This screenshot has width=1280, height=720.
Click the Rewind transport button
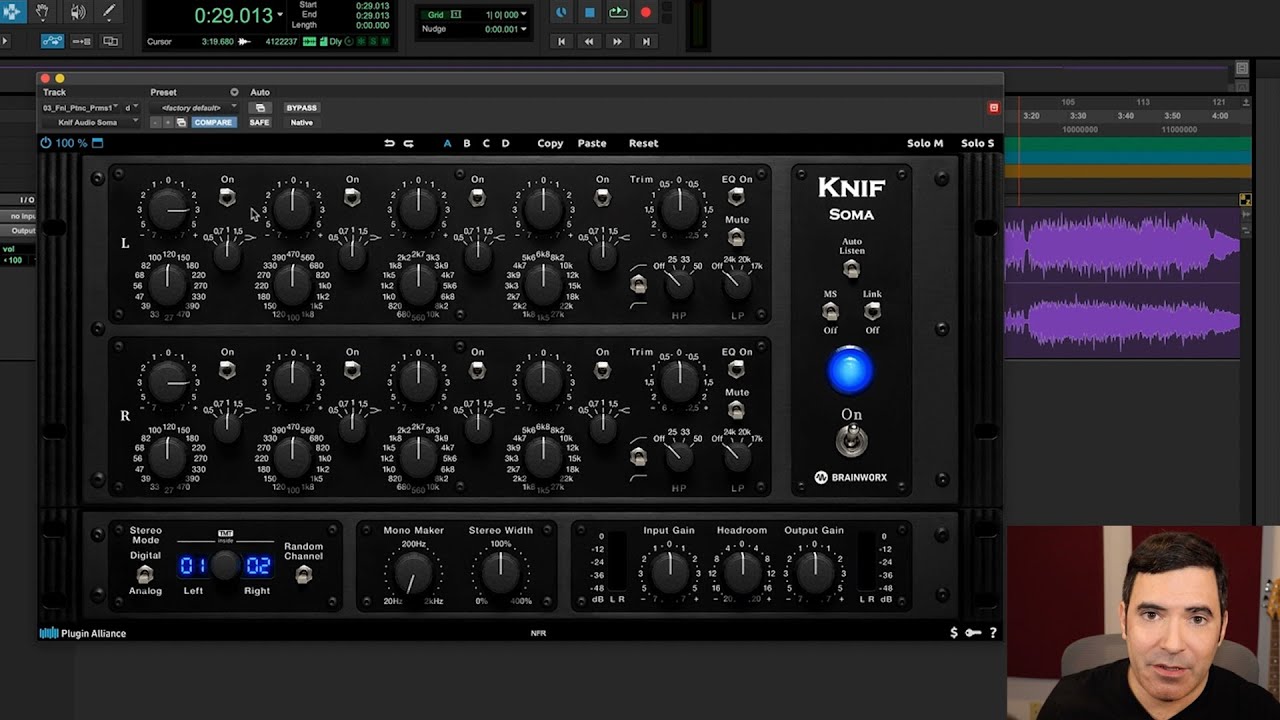(589, 41)
